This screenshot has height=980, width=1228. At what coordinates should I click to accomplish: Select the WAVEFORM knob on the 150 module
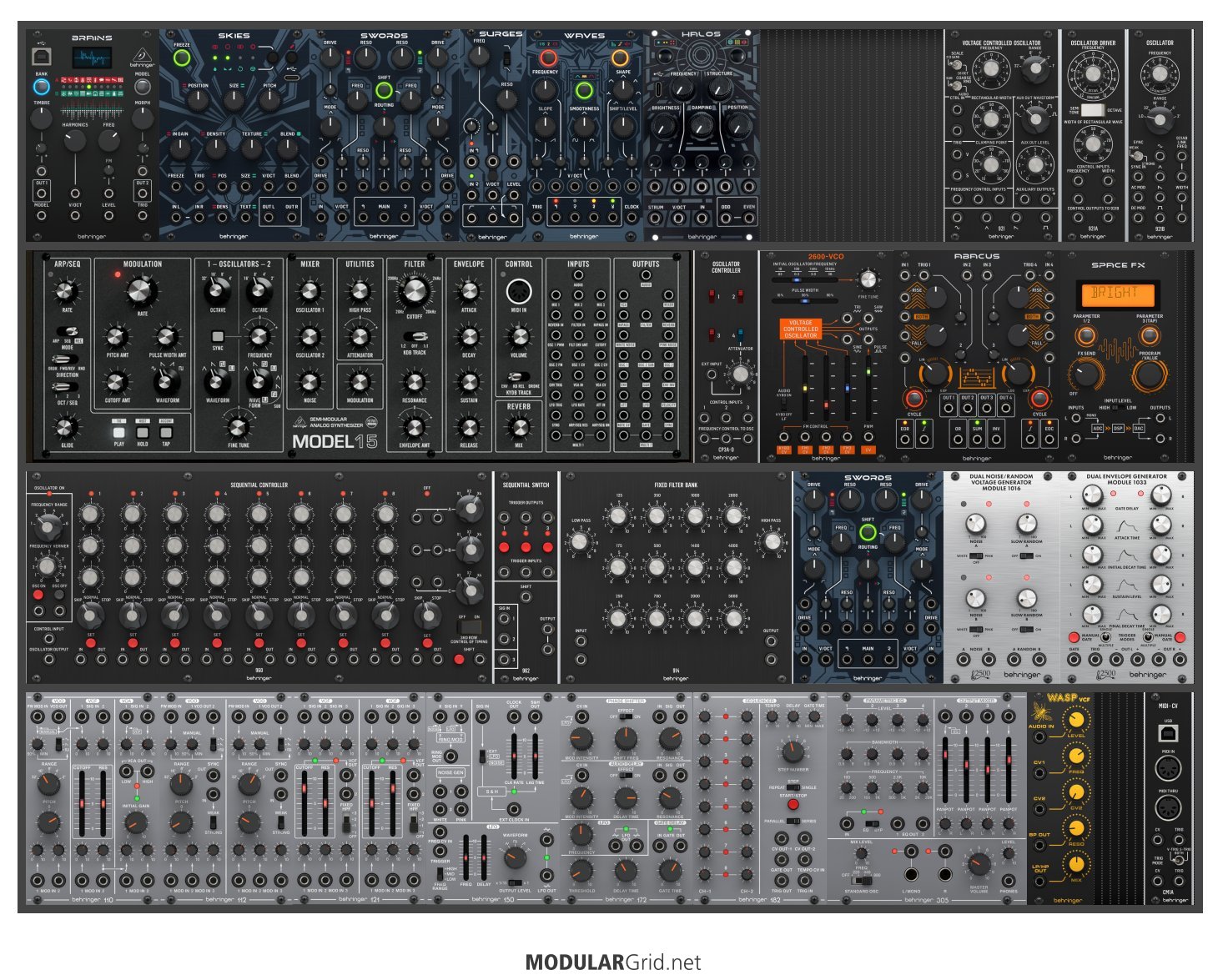click(x=515, y=857)
